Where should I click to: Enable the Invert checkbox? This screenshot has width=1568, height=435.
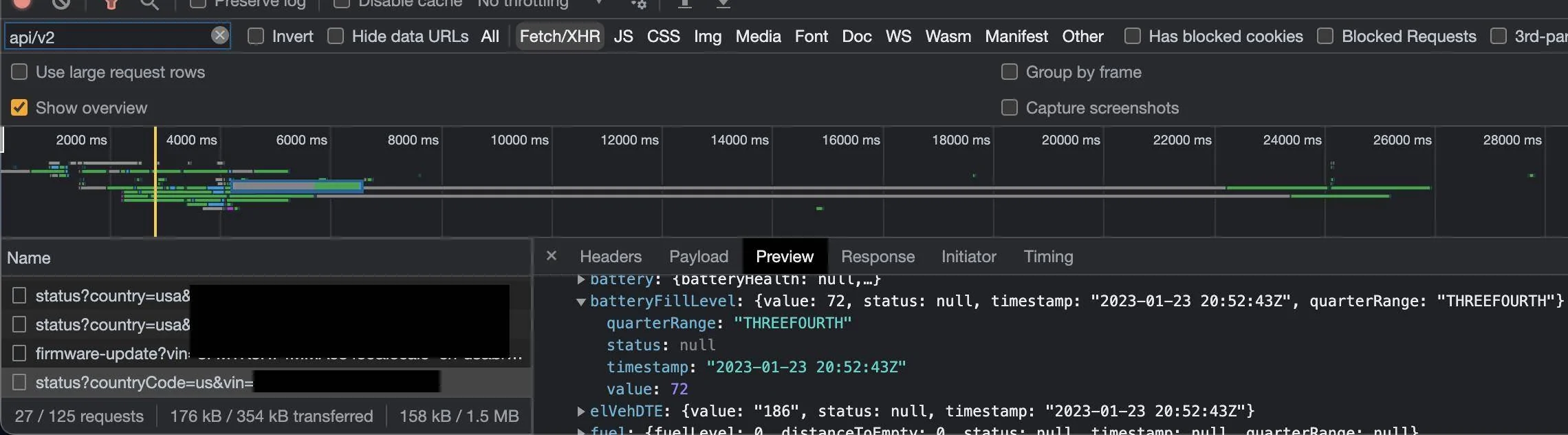pos(256,36)
